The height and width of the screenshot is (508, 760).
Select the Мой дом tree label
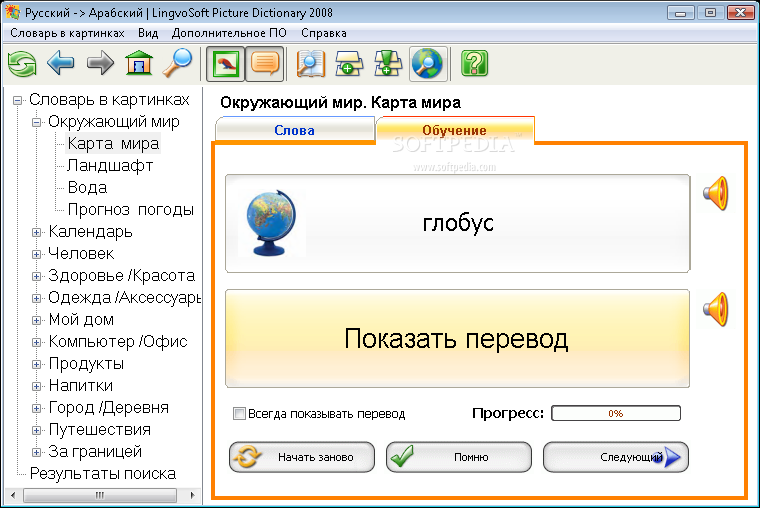(81, 319)
